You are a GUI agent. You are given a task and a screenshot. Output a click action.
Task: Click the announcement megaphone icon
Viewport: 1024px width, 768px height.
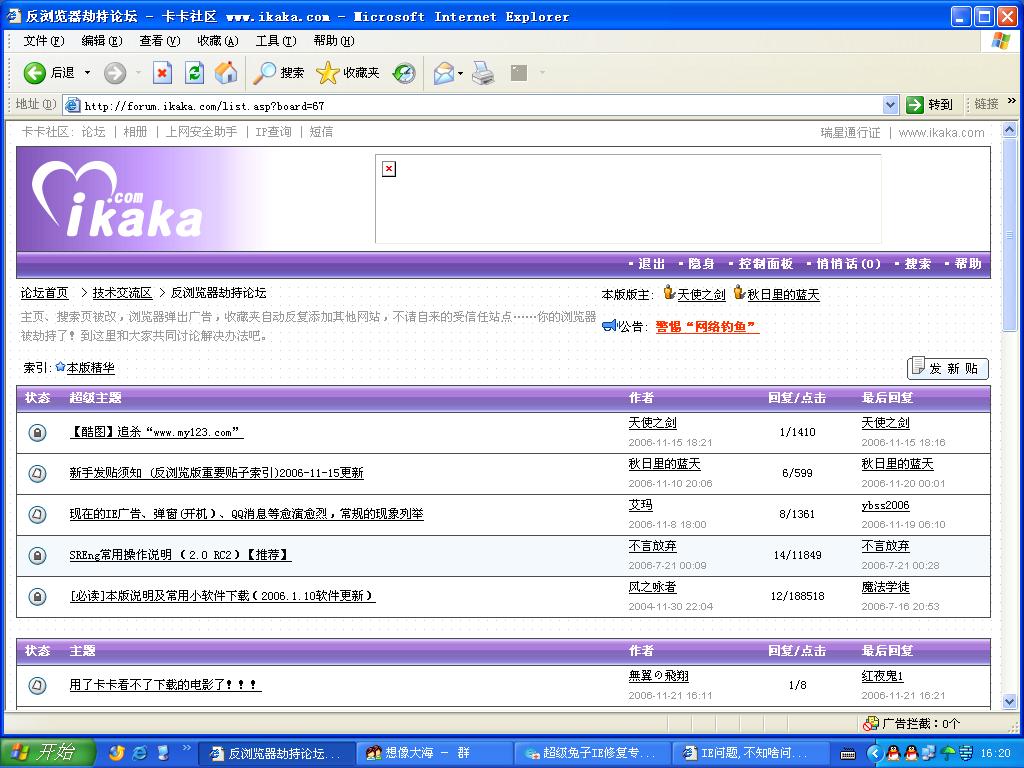[609, 325]
